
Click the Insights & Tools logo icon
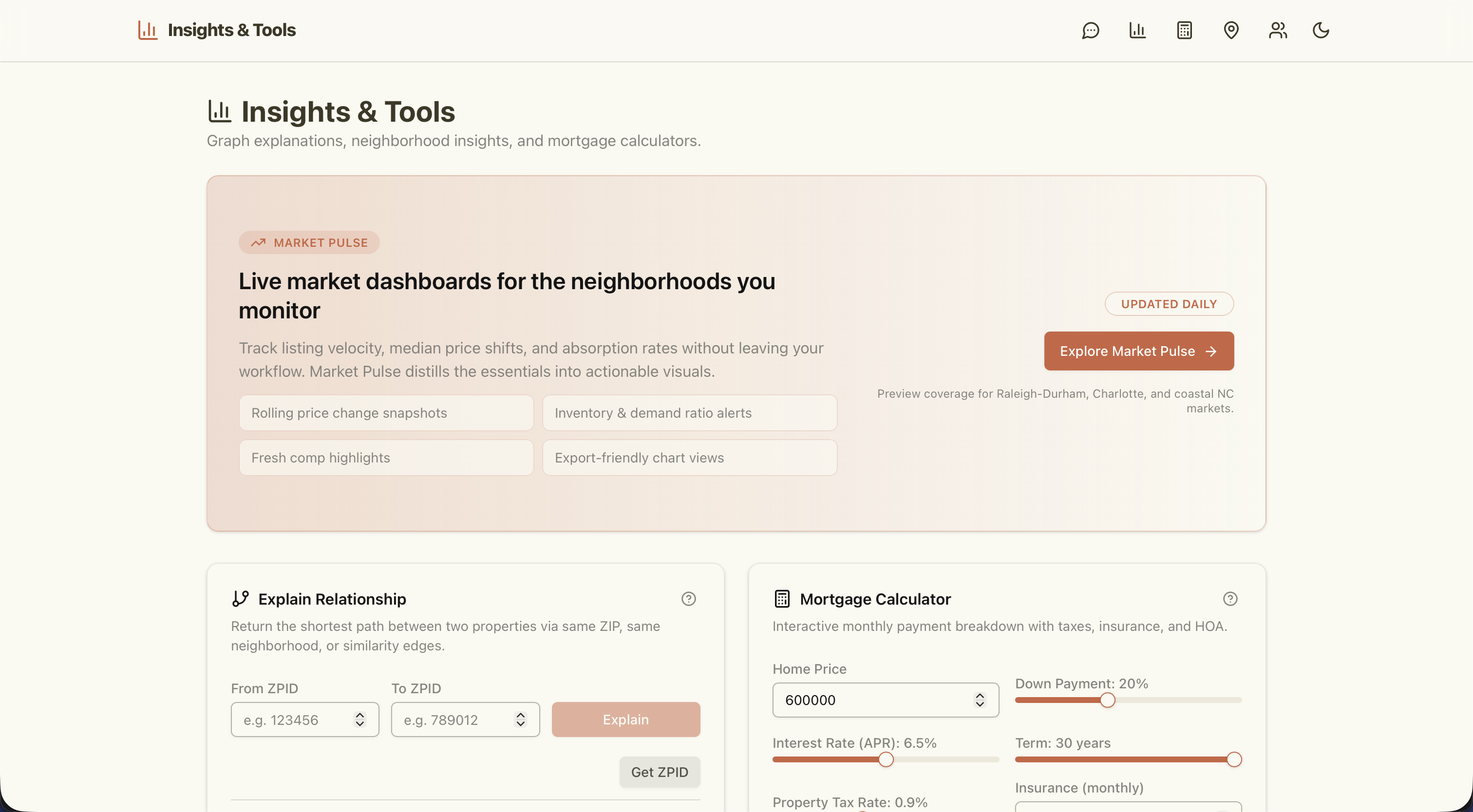(148, 30)
